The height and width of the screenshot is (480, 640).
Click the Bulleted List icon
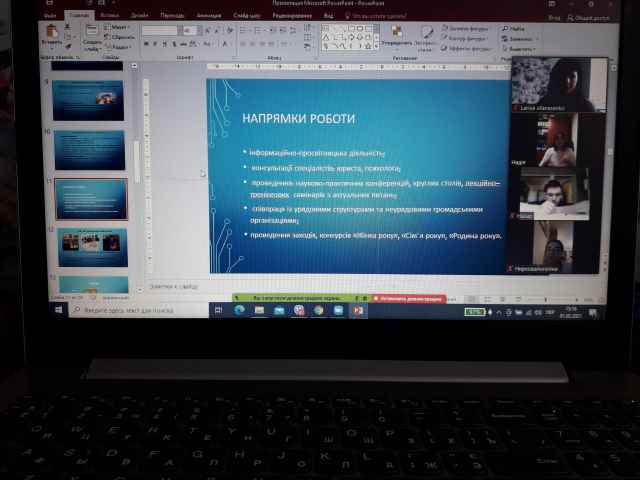pos(244,30)
